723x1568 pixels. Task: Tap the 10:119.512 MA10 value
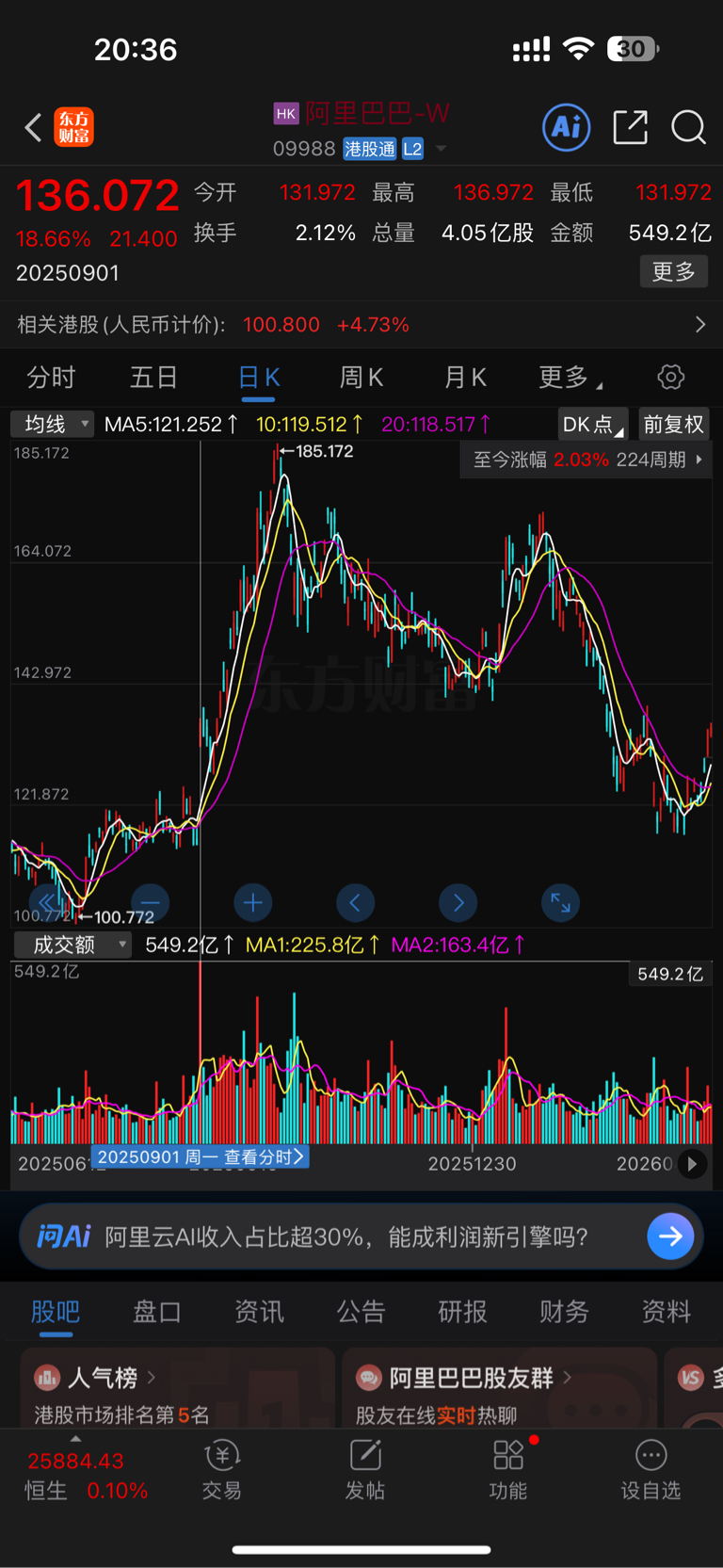(310, 425)
